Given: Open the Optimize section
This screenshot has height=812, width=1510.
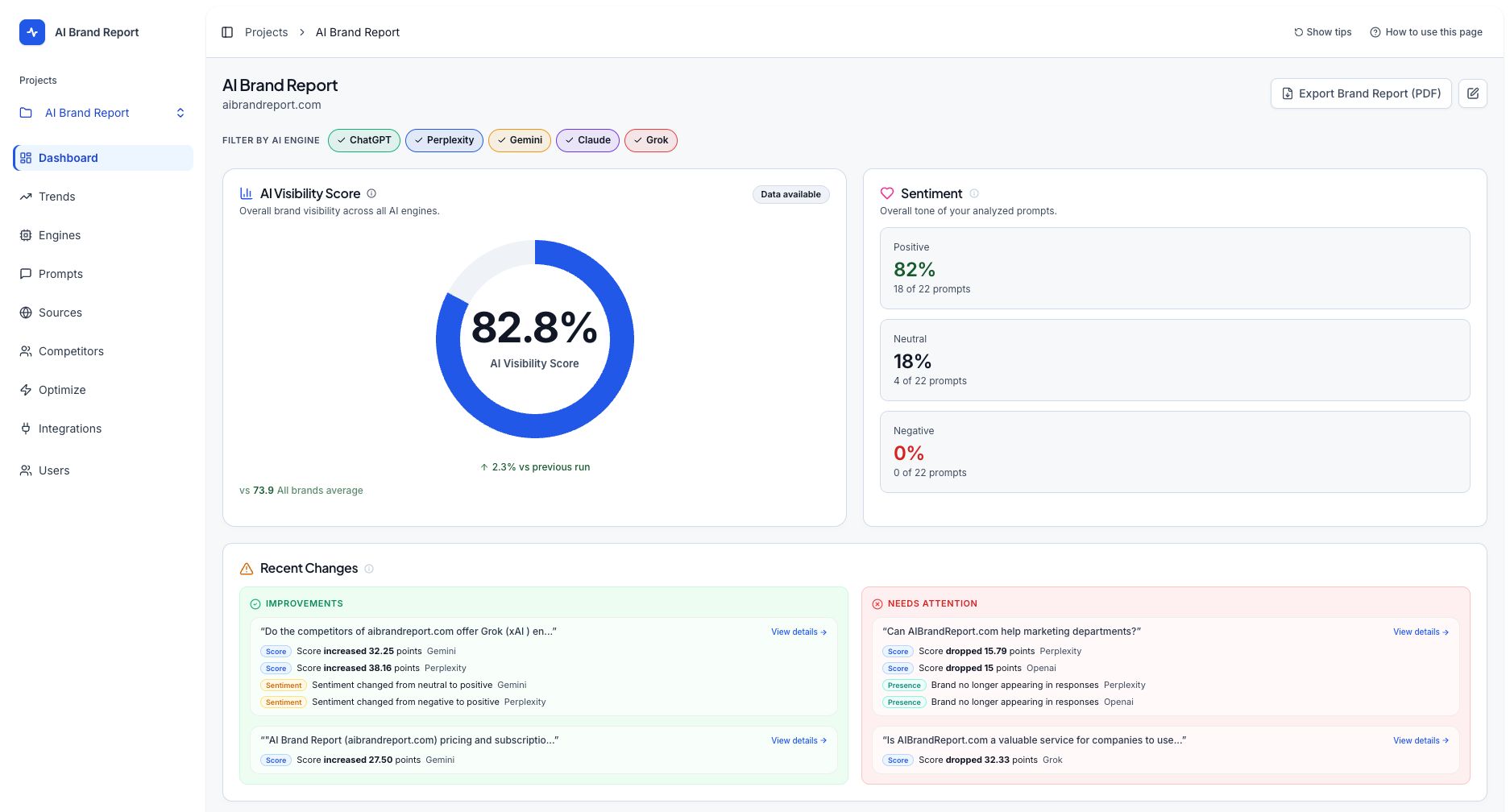Looking at the screenshot, I should tap(103, 390).
